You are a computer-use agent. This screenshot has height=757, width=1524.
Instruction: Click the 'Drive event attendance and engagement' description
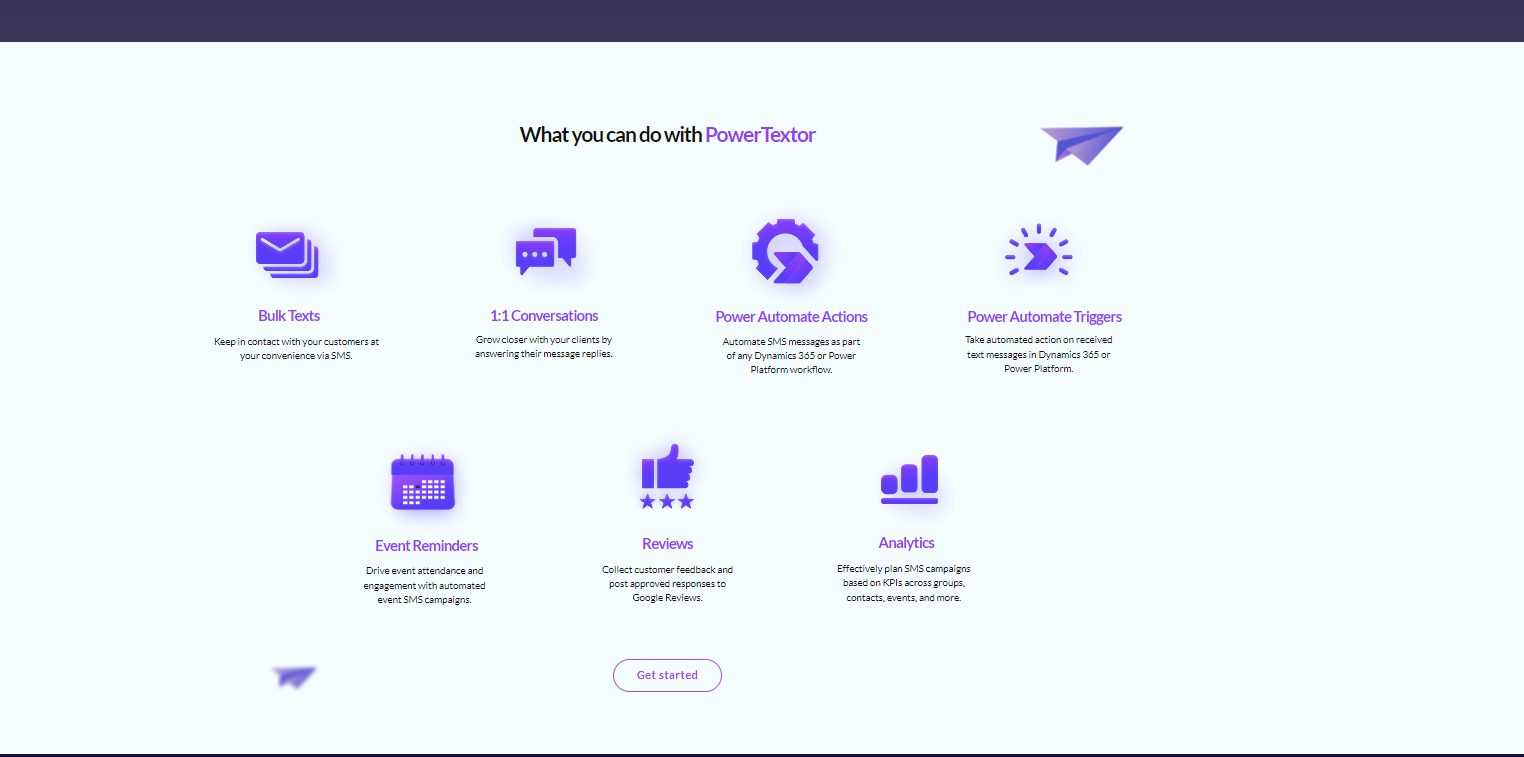tap(424, 585)
